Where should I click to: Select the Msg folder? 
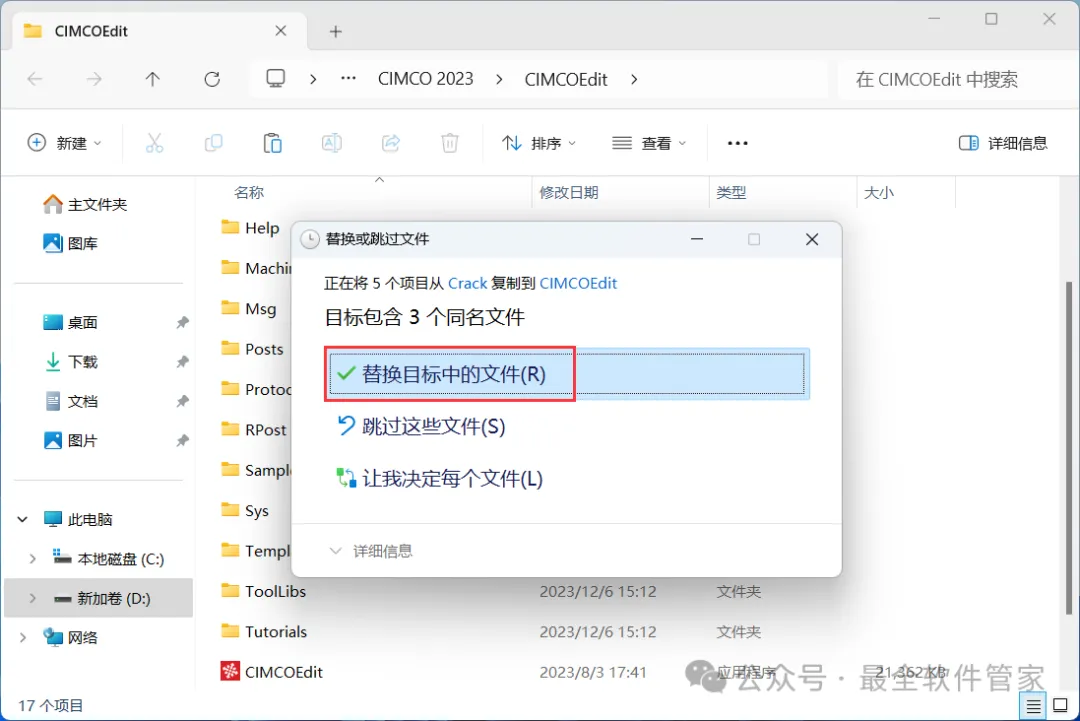pyautogui.click(x=249, y=309)
